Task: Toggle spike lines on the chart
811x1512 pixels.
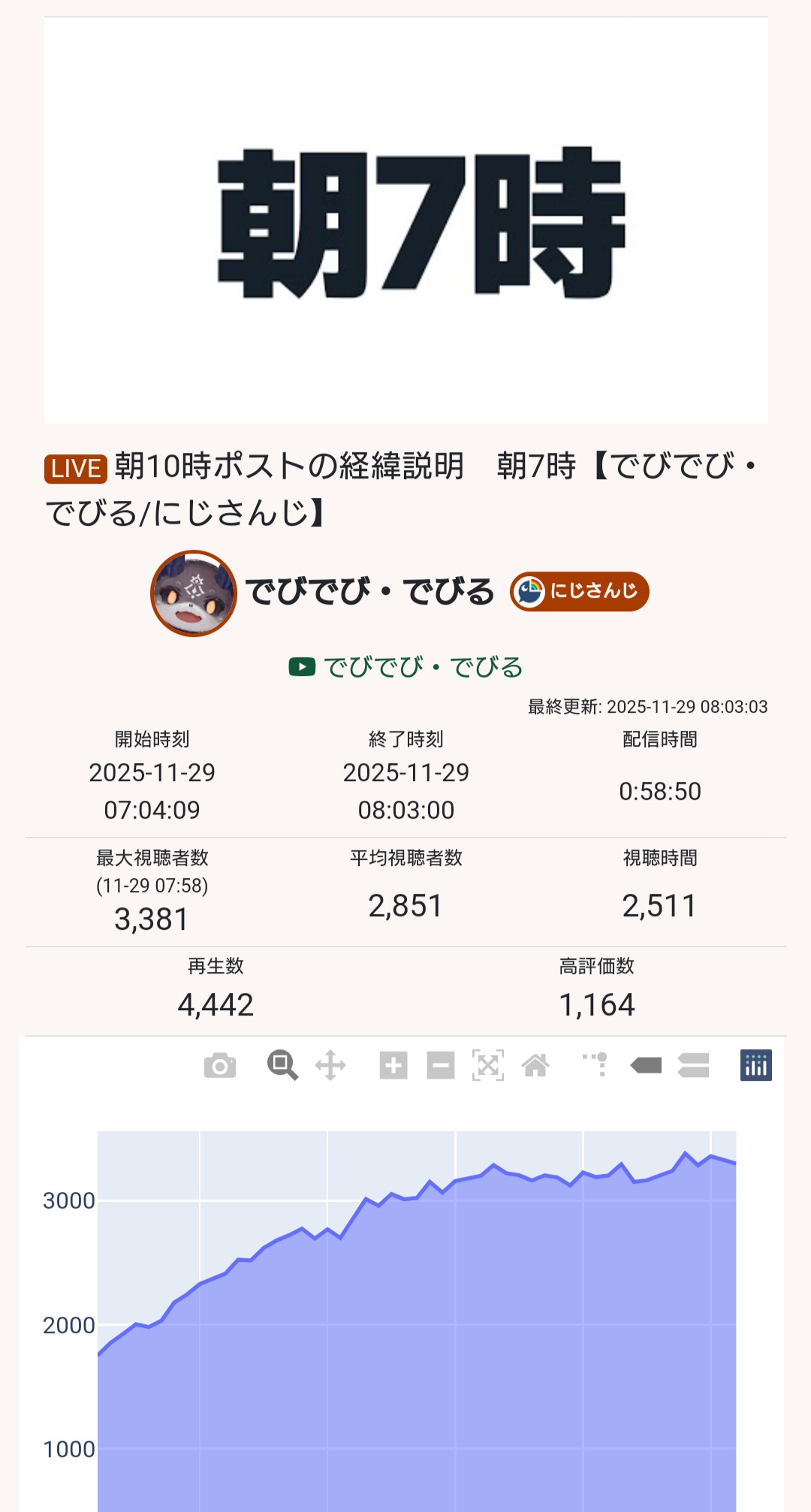Action: point(595,1065)
